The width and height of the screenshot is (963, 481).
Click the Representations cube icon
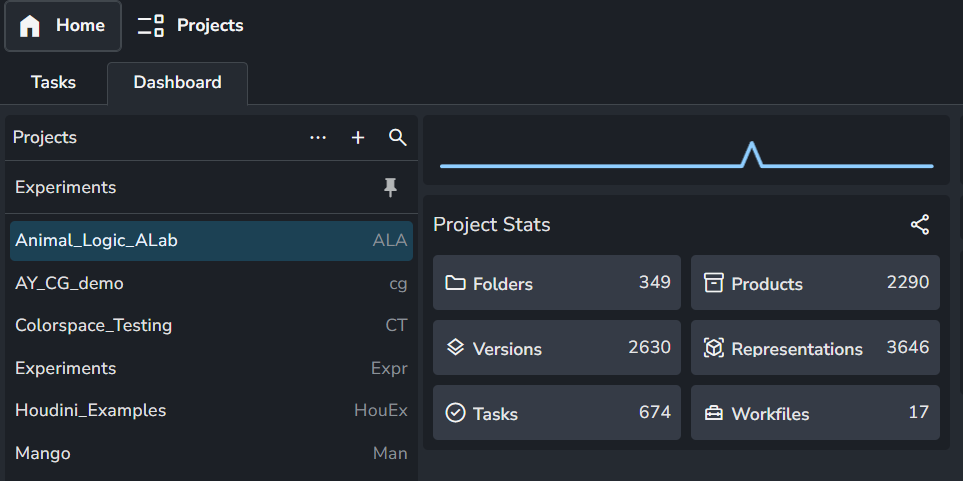[x=713, y=348]
